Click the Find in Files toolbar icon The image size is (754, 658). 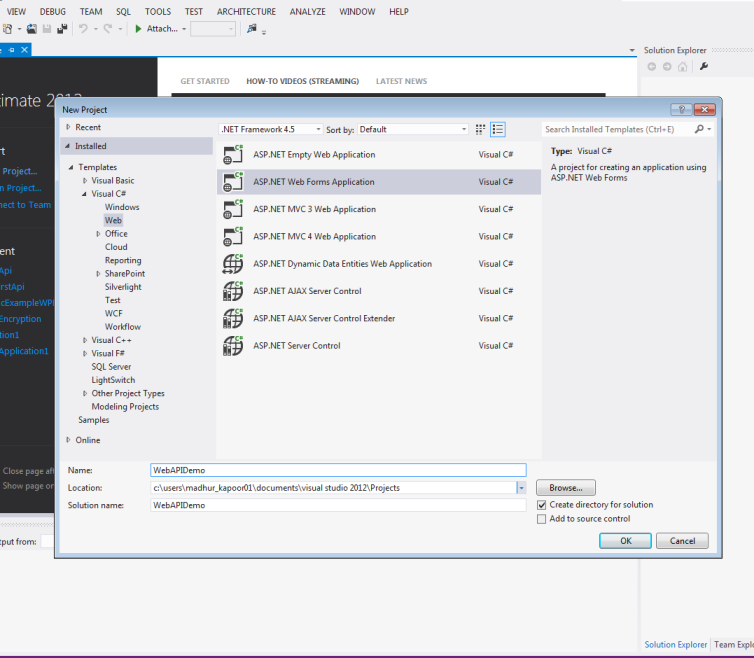[251, 29]
